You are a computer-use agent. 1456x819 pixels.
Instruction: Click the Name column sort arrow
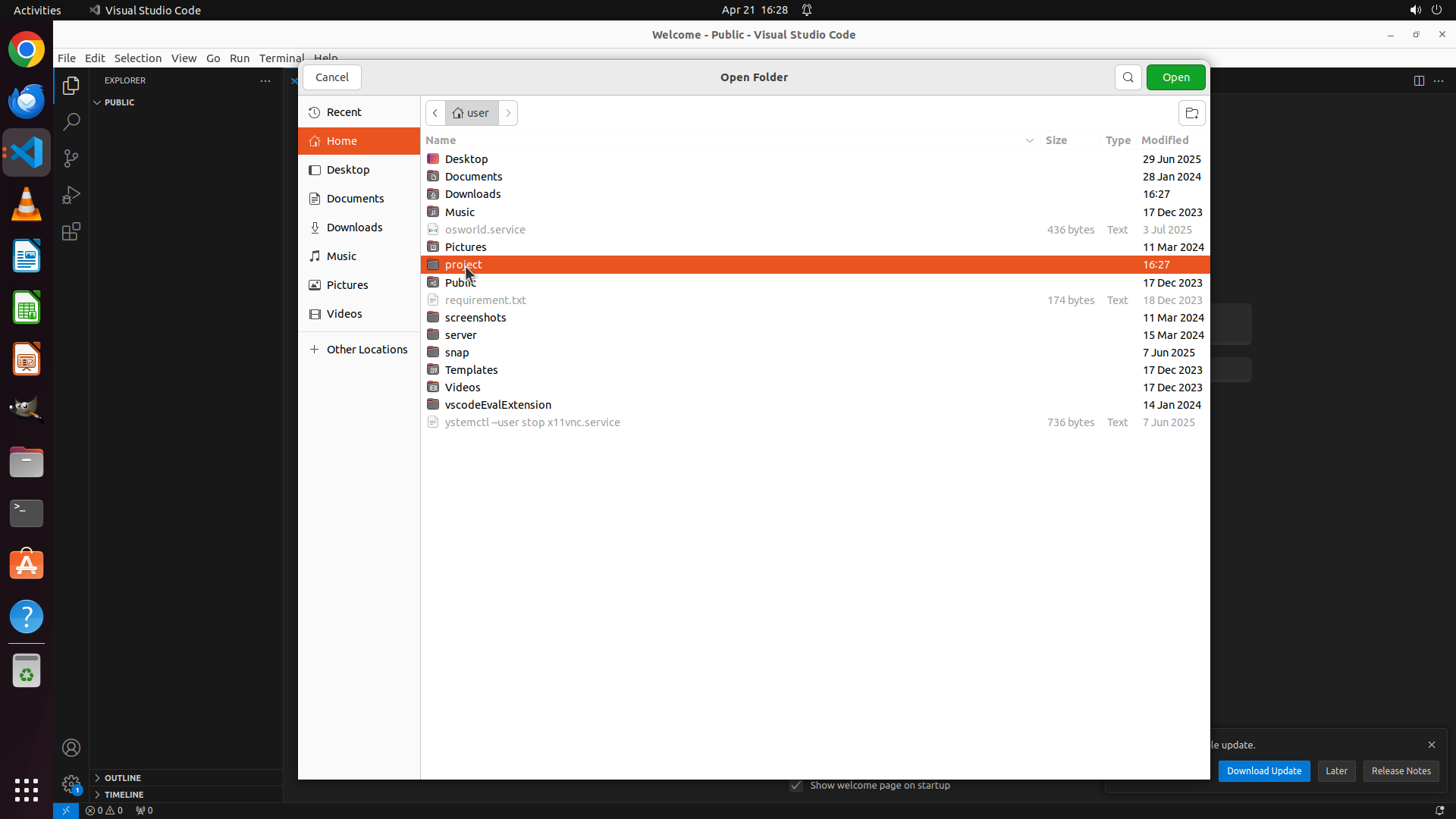point(1029,140)
